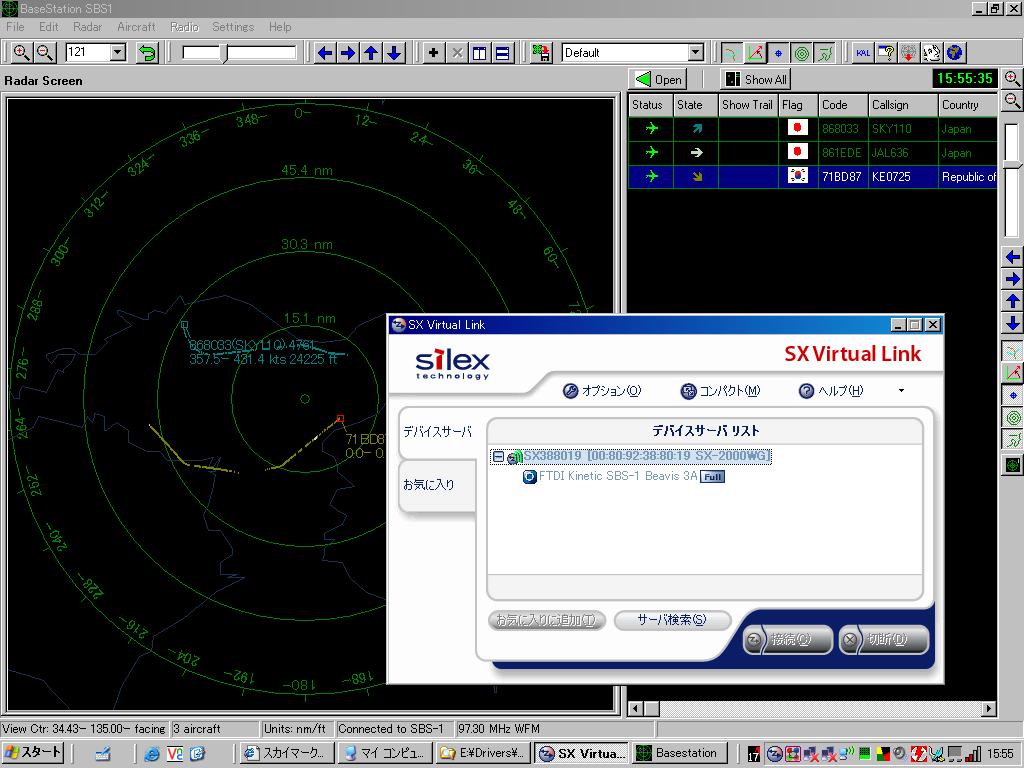
Task: Open E:¥Drivers folder taskbar button
Action: tap(483, 753)
